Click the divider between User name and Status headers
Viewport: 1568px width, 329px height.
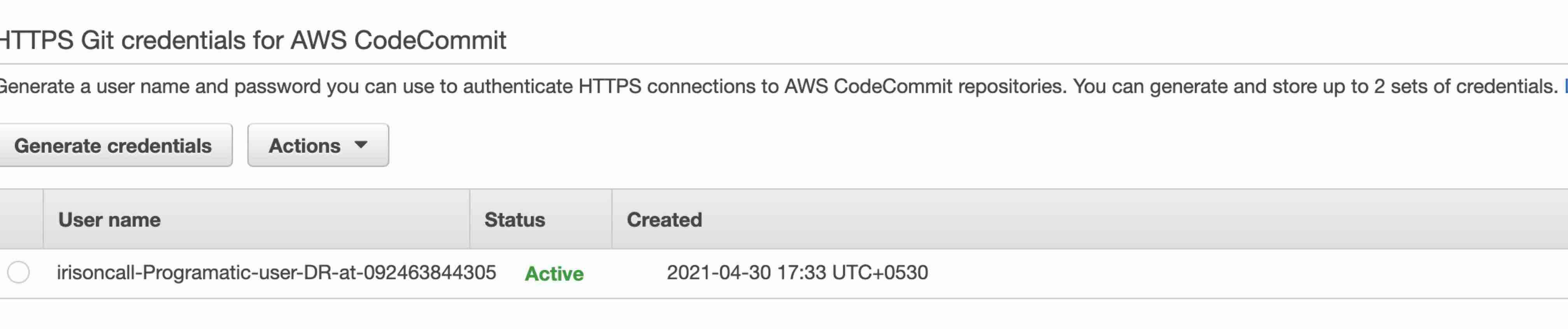470,219
